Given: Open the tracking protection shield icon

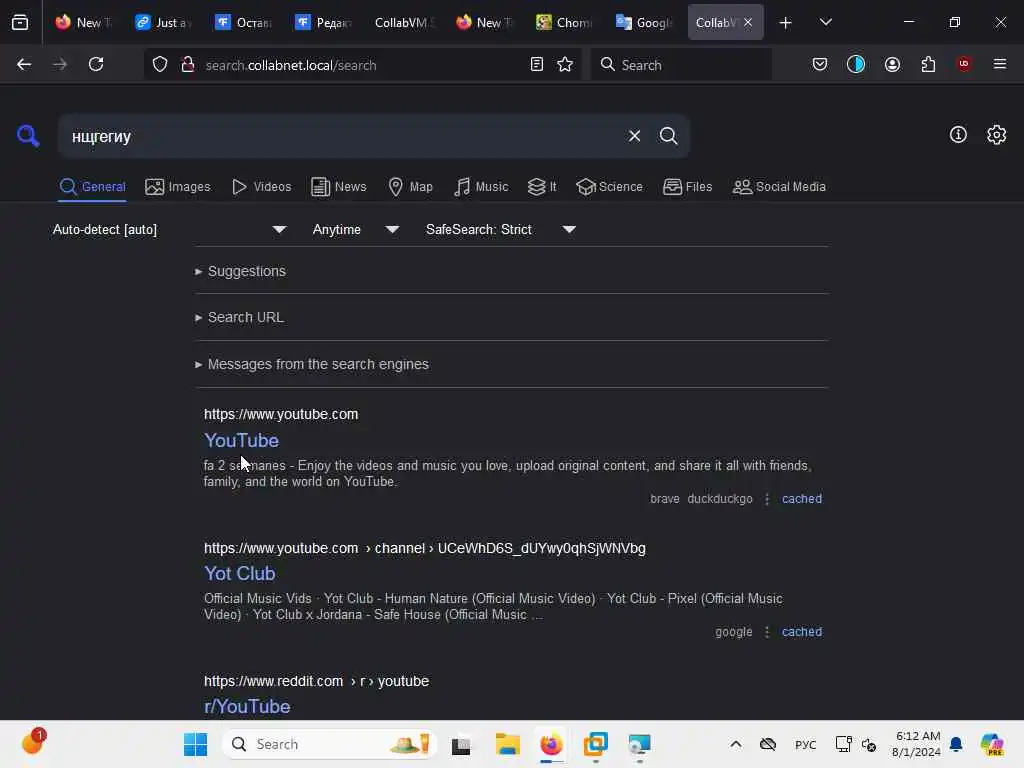Looking at the screenshot, I should pyautogui.click(x=160, y=64).
